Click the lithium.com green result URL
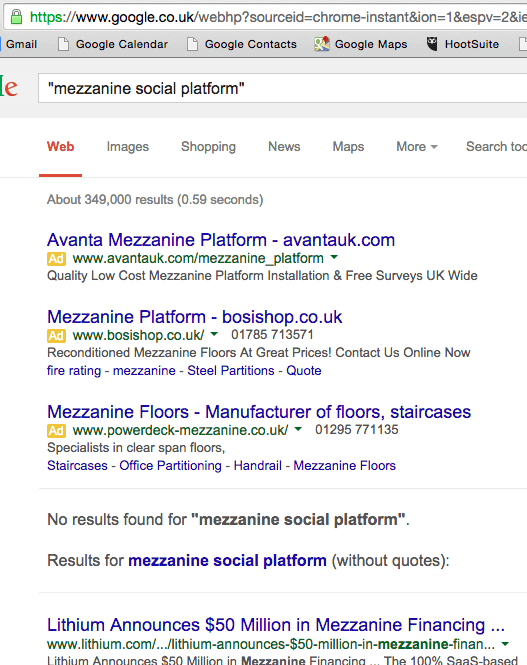Image resolution: width=527 pixels, height=665 pixels. (x=271, y=644)
